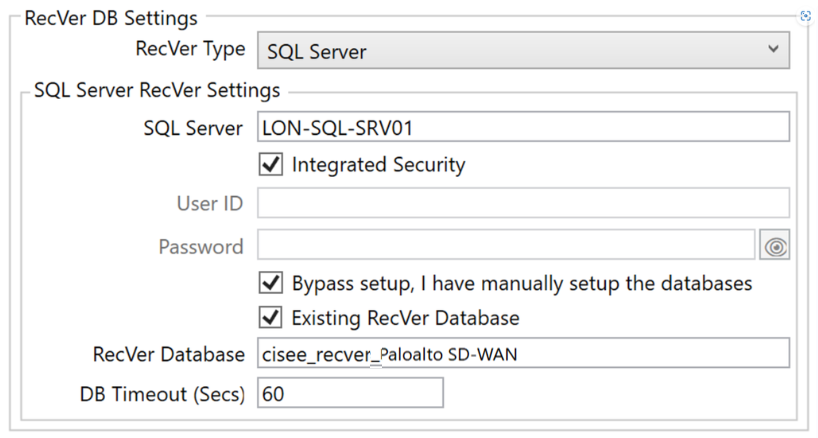This screenshot has height=438, width=818.
Task: Click the SQL Server RecVer Settings heading
Action: pos(157,90)
